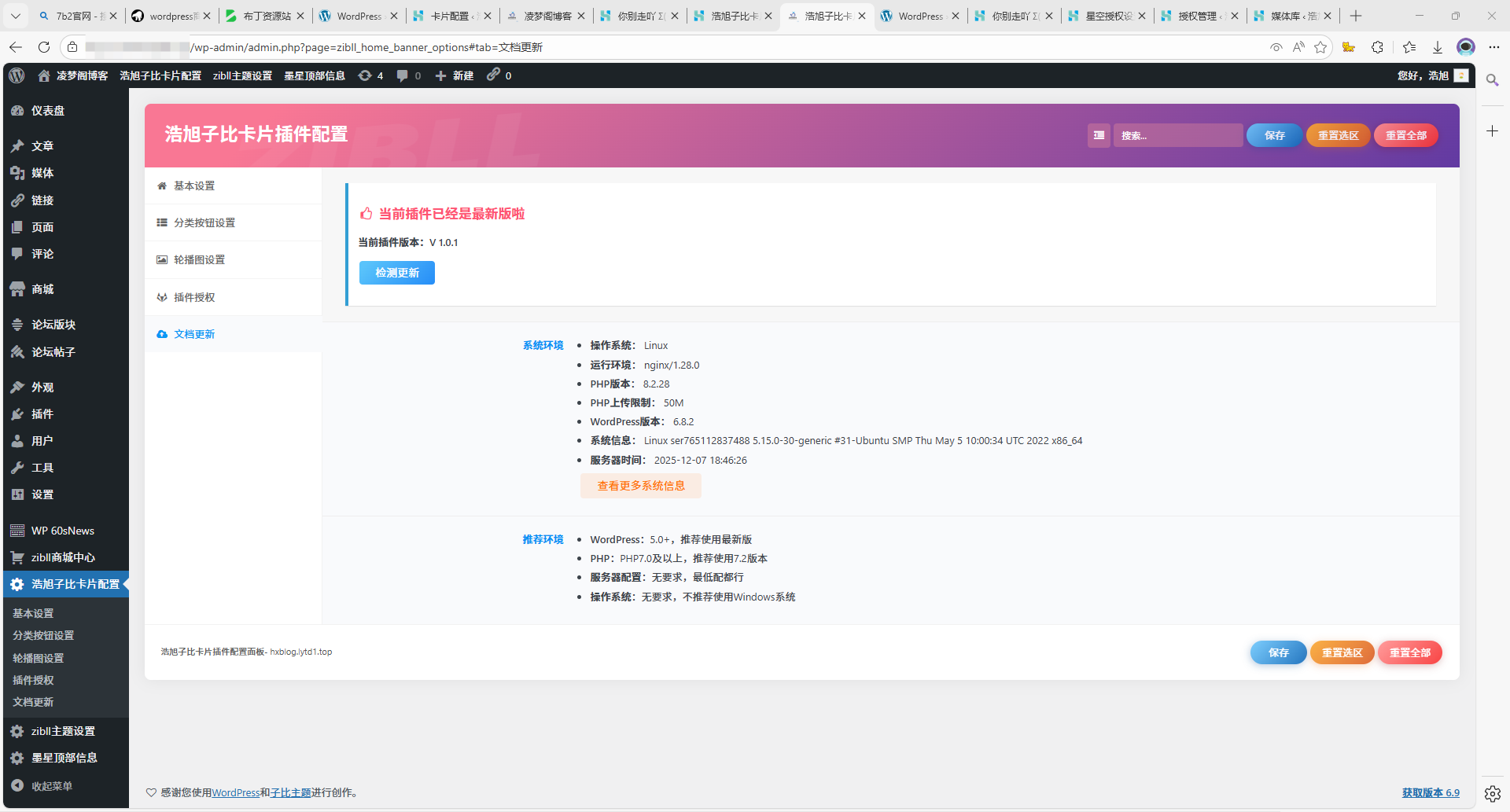Image resolution: width=1510 pixels, height=812 pixels.
Task: Collapse the admin menu via 收起菜单
Action: coord(52,786)
